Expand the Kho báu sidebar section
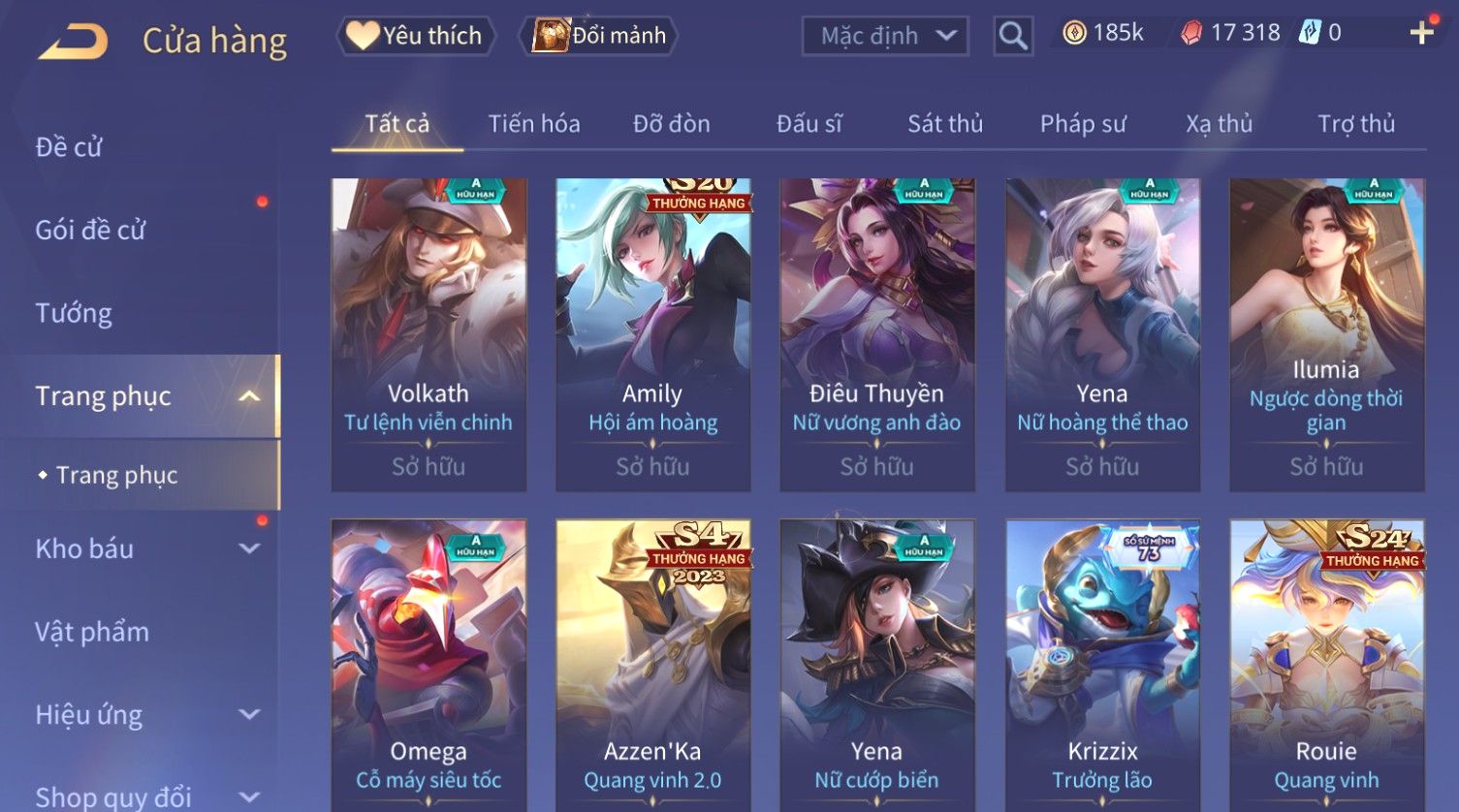The image size is (1459, 812). pos(249,549)
